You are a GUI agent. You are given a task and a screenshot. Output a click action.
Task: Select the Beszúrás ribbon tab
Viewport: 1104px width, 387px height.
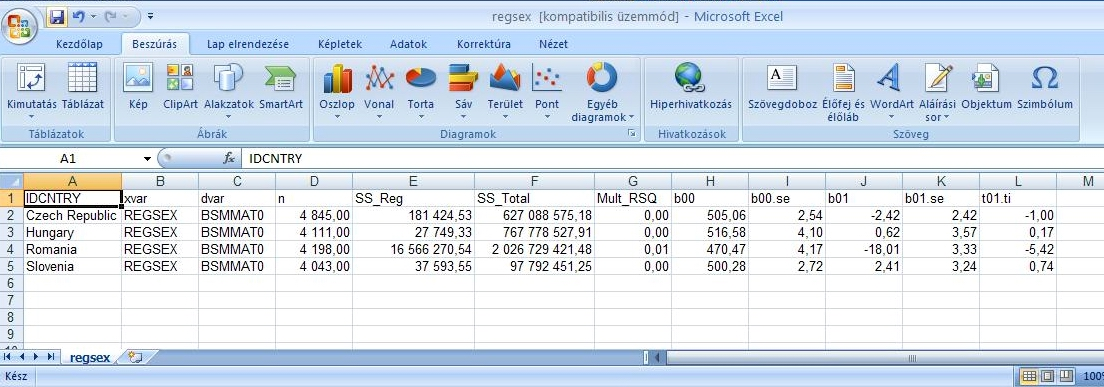point(155,44)
